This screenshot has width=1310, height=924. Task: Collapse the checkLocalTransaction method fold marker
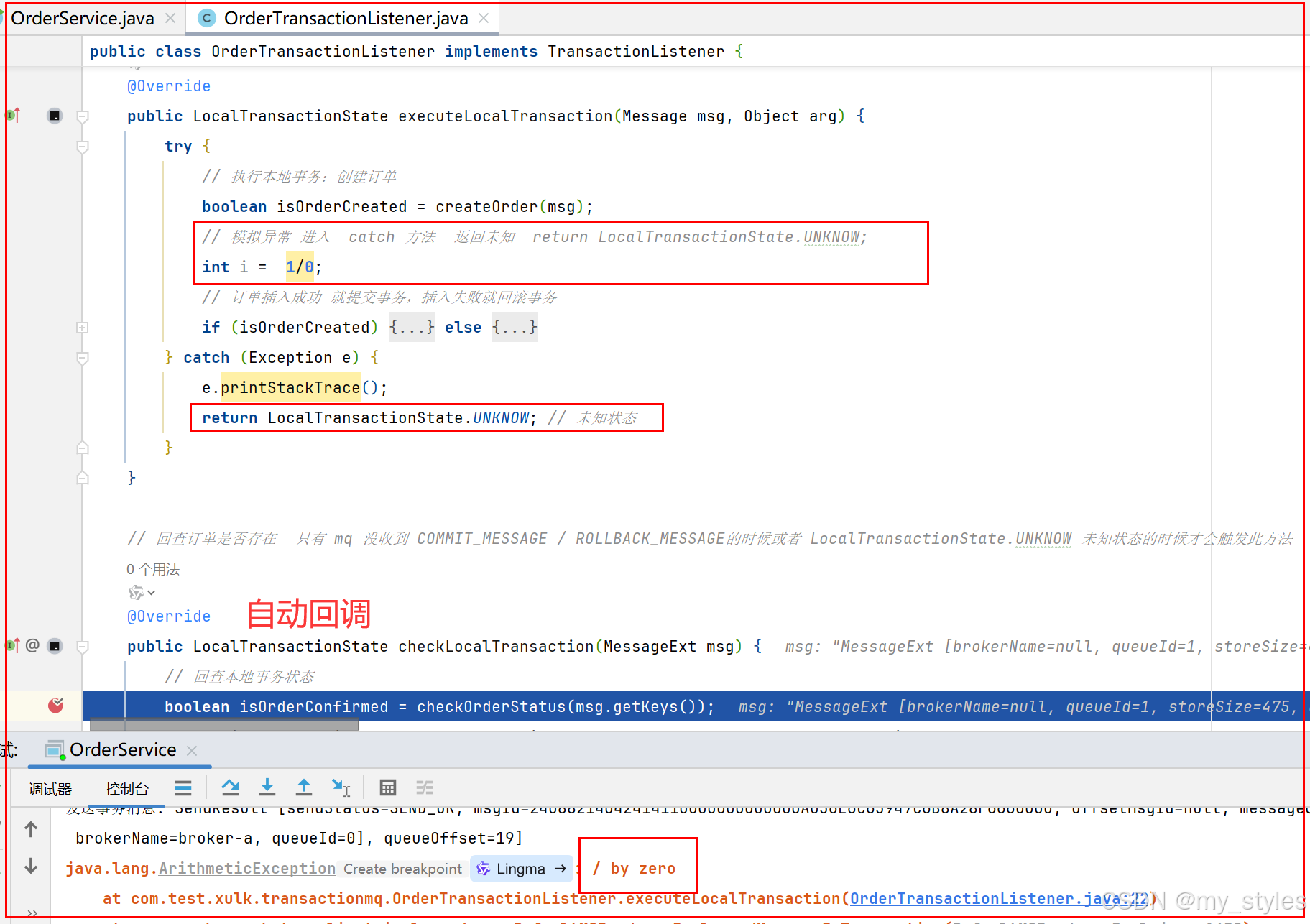click(x=83, y=647)
